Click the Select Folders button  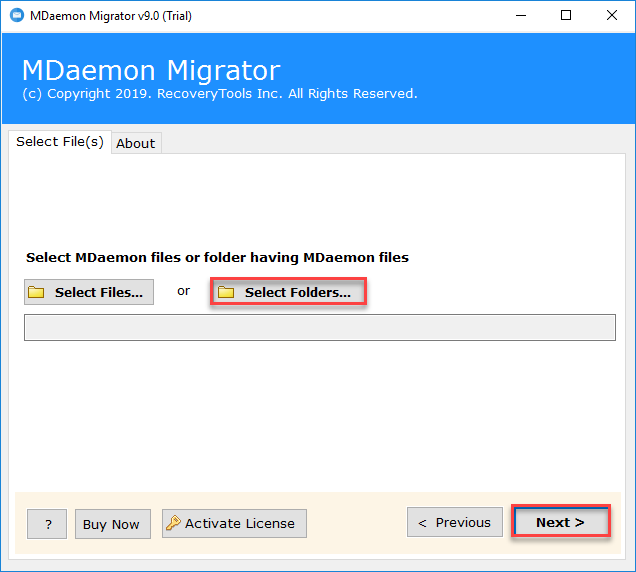(288, 292)
